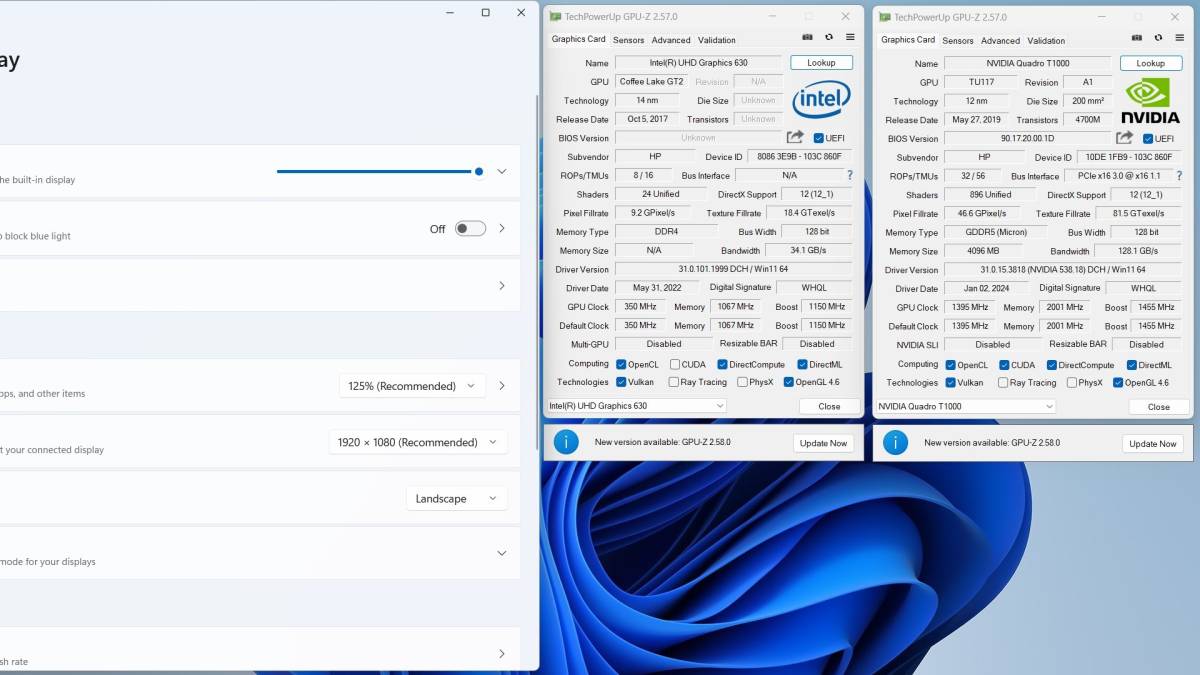The image size is (1200, 675).
Task: Switch to Sensors tab in NVIDIA GPU-Z window
Action: pyautogui.click(x=957, y=40)
